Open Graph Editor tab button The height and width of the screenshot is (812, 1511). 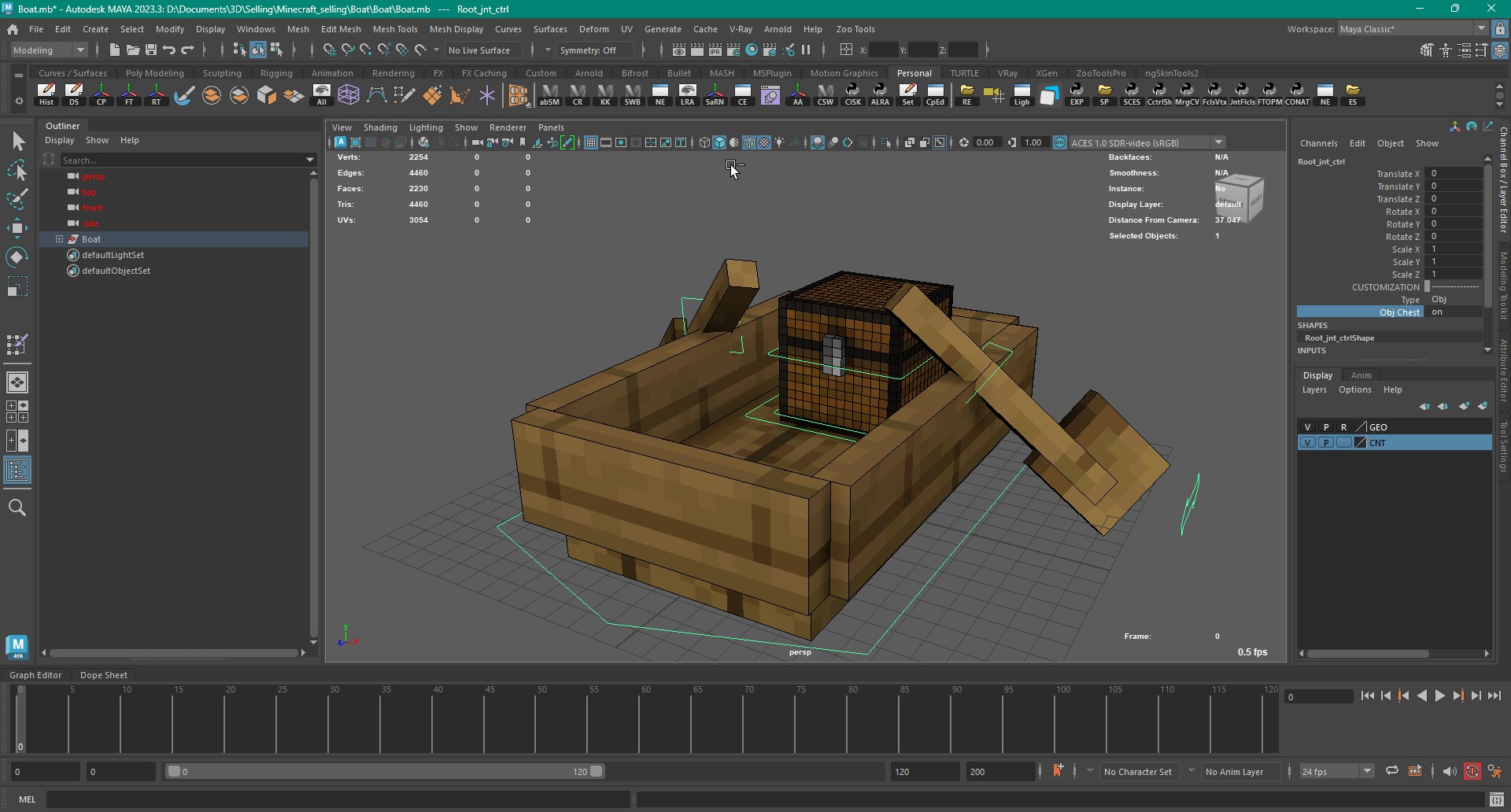(x=35, y=675)
